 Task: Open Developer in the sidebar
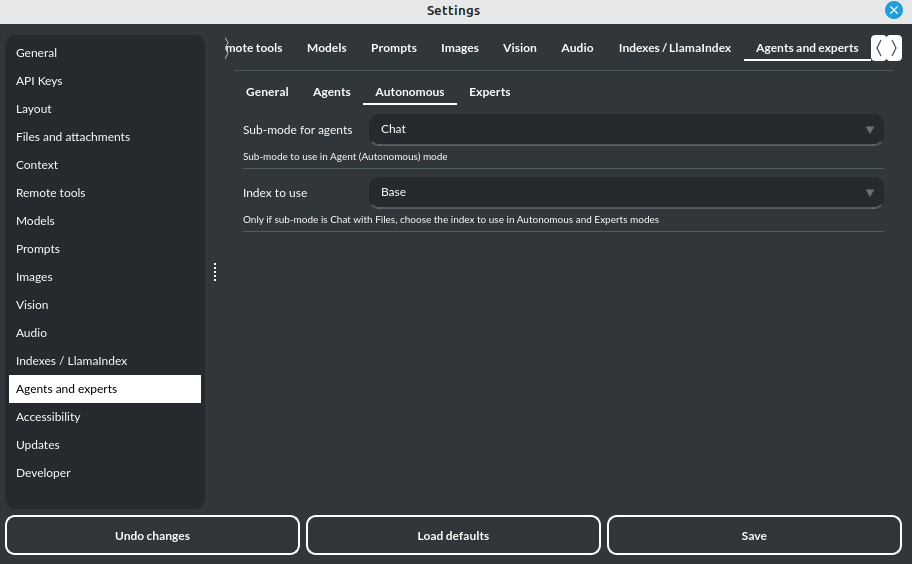(x=105, y=473)
